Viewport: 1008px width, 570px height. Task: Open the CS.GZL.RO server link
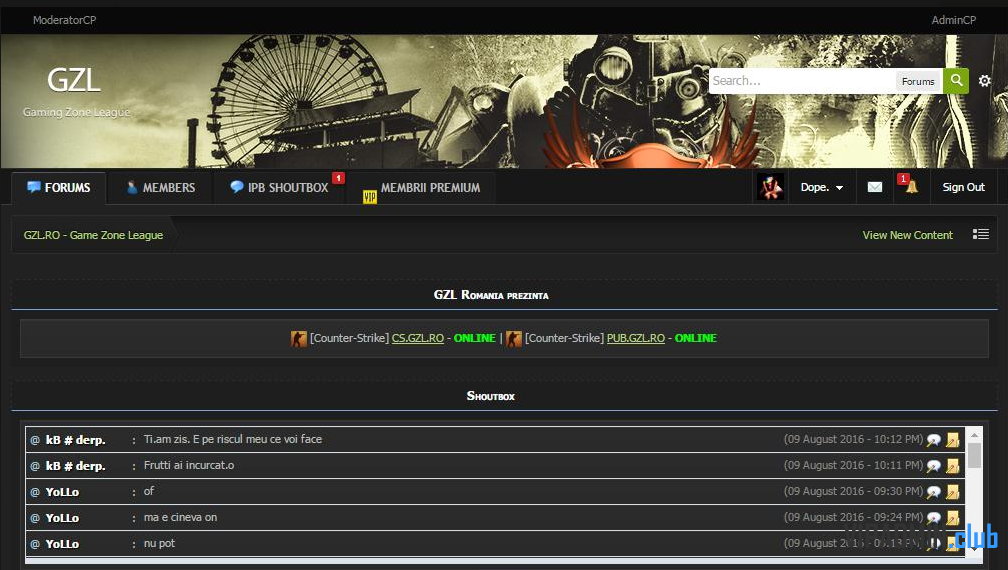(418, 338)
